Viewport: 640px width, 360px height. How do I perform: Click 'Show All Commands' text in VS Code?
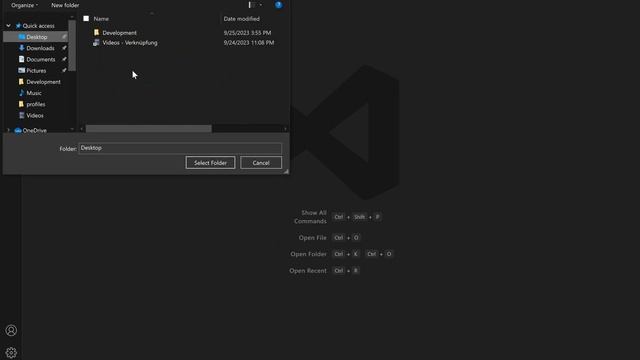[x=310, y=217]
